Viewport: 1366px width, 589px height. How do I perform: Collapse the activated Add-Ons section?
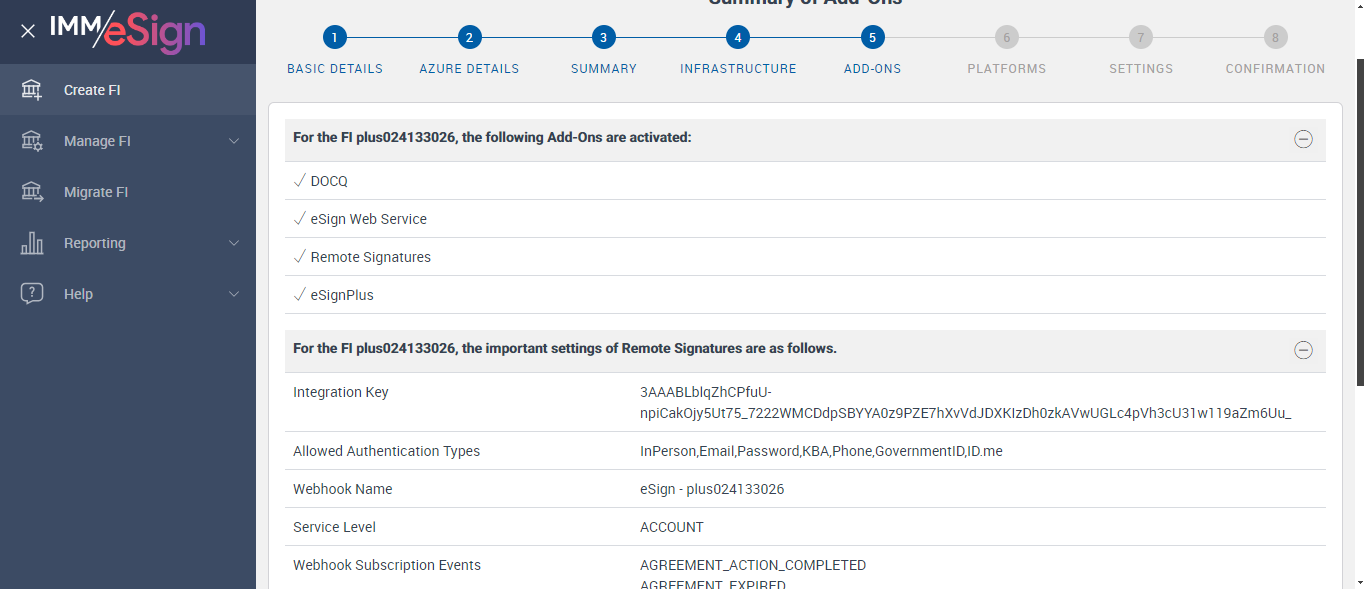pos(1303,139)
